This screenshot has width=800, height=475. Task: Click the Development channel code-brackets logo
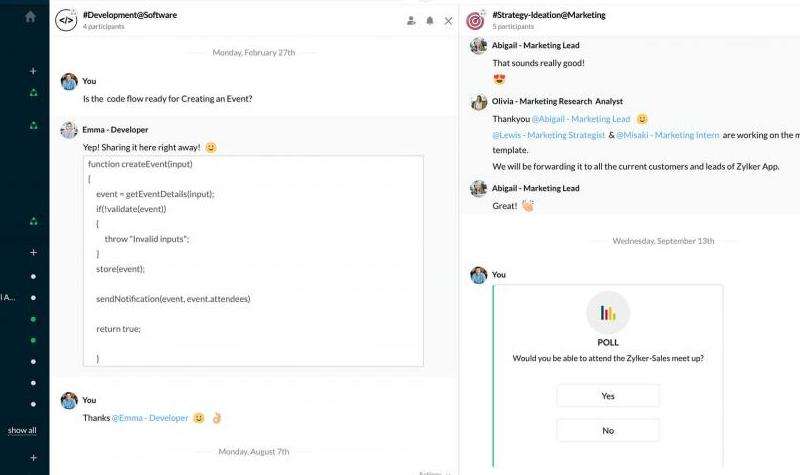pyautogui.click(x=66, y=20)
